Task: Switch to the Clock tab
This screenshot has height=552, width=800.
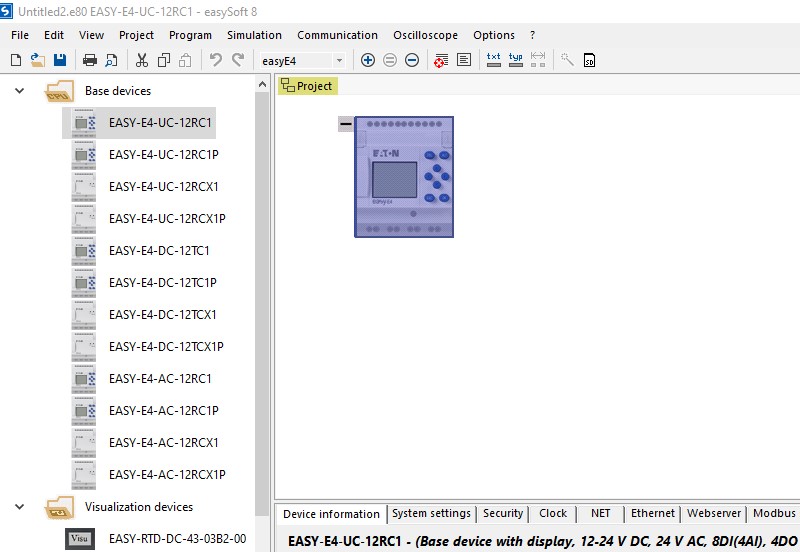Action: [553, 513]
